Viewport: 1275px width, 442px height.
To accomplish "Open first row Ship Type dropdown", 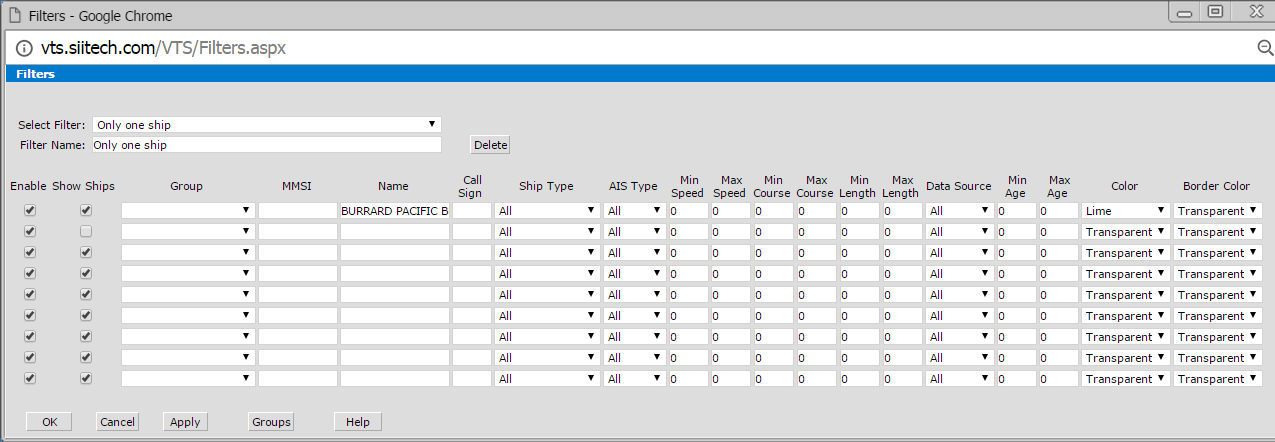I will pos(547,211).
